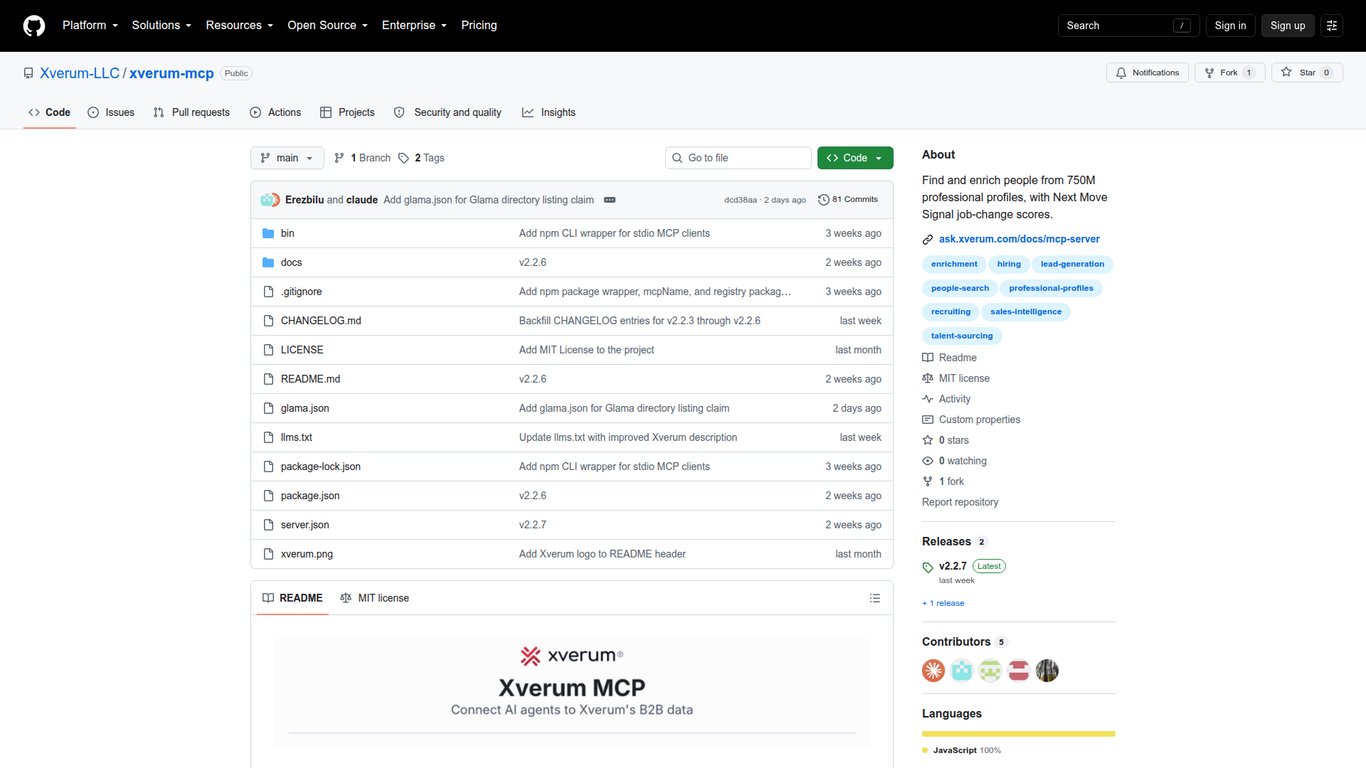Expand the Enterprise menu
Viewport: 1366px width, 768px height.
[414, 25]
